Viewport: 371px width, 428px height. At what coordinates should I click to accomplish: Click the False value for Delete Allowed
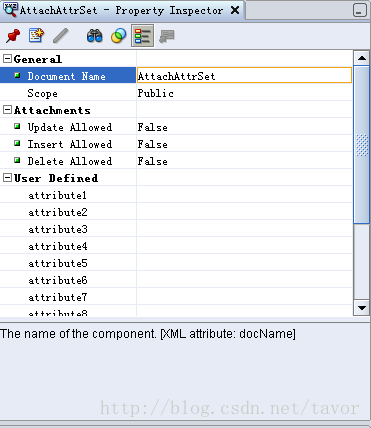(x=153, y=161)
